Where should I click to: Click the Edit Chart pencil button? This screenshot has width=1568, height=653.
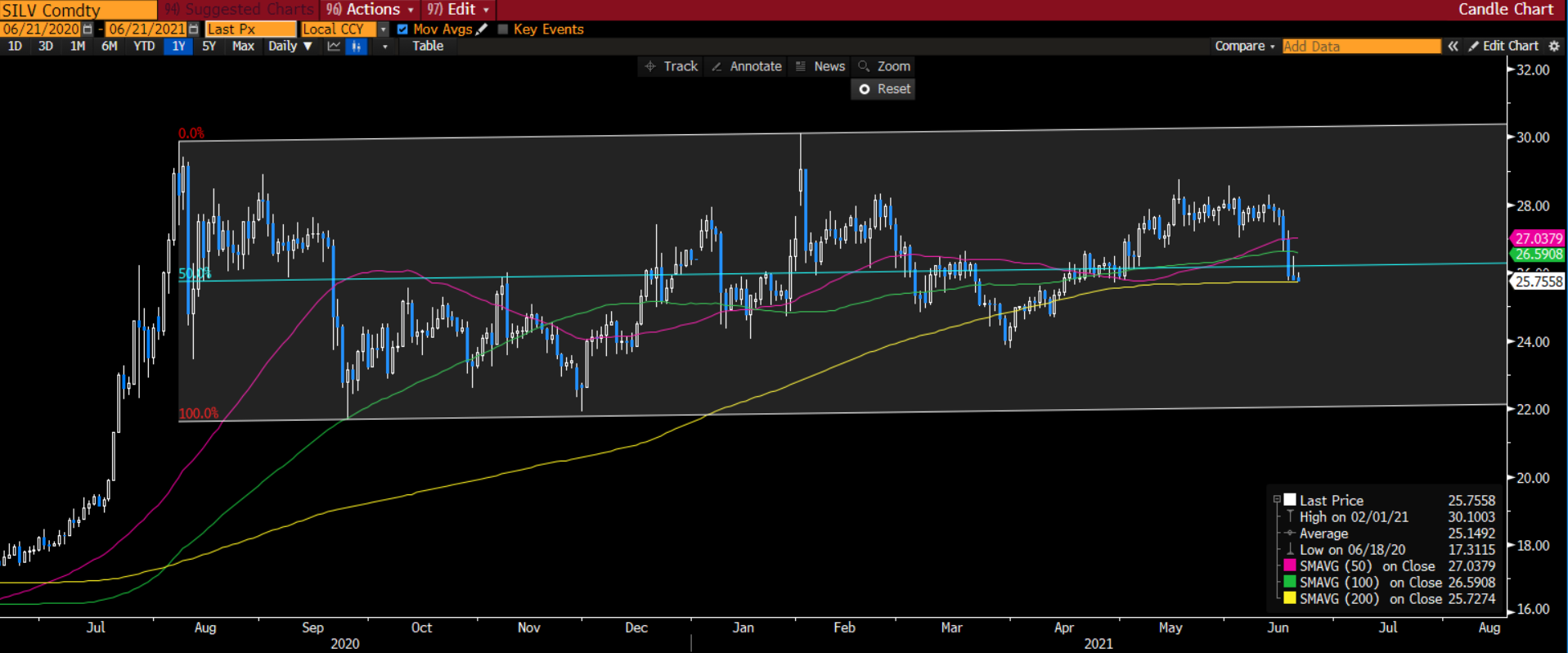(1503, 47)
